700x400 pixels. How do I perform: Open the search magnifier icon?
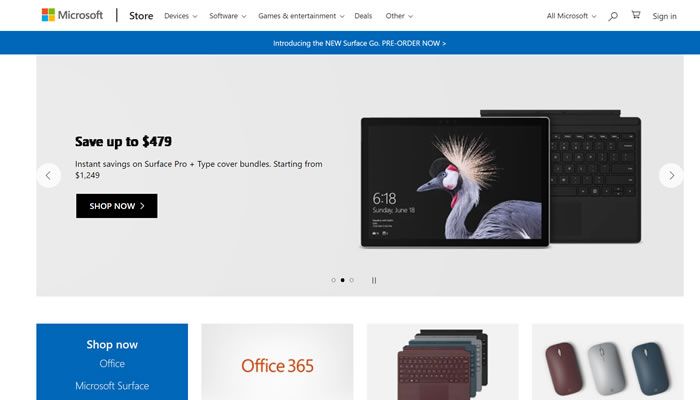613,16
